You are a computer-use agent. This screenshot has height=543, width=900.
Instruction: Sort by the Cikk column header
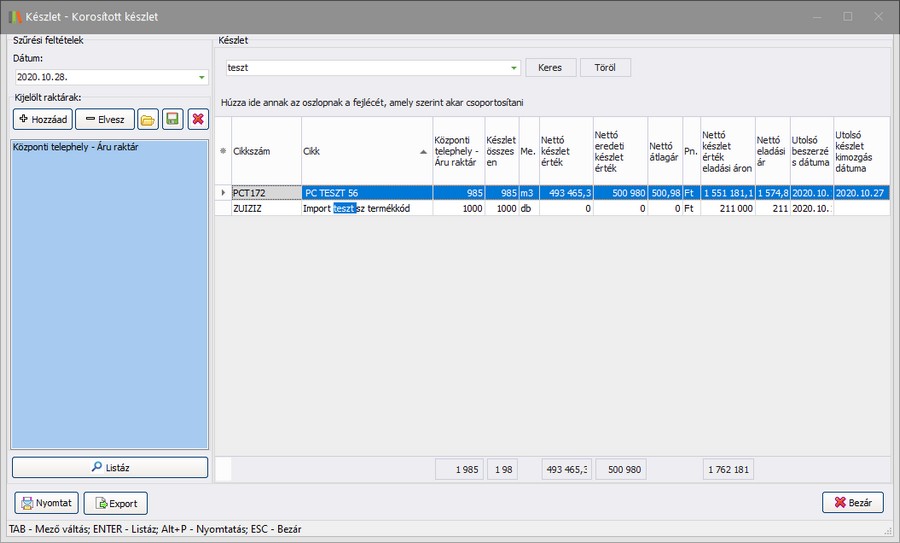(x=365, y=151)
